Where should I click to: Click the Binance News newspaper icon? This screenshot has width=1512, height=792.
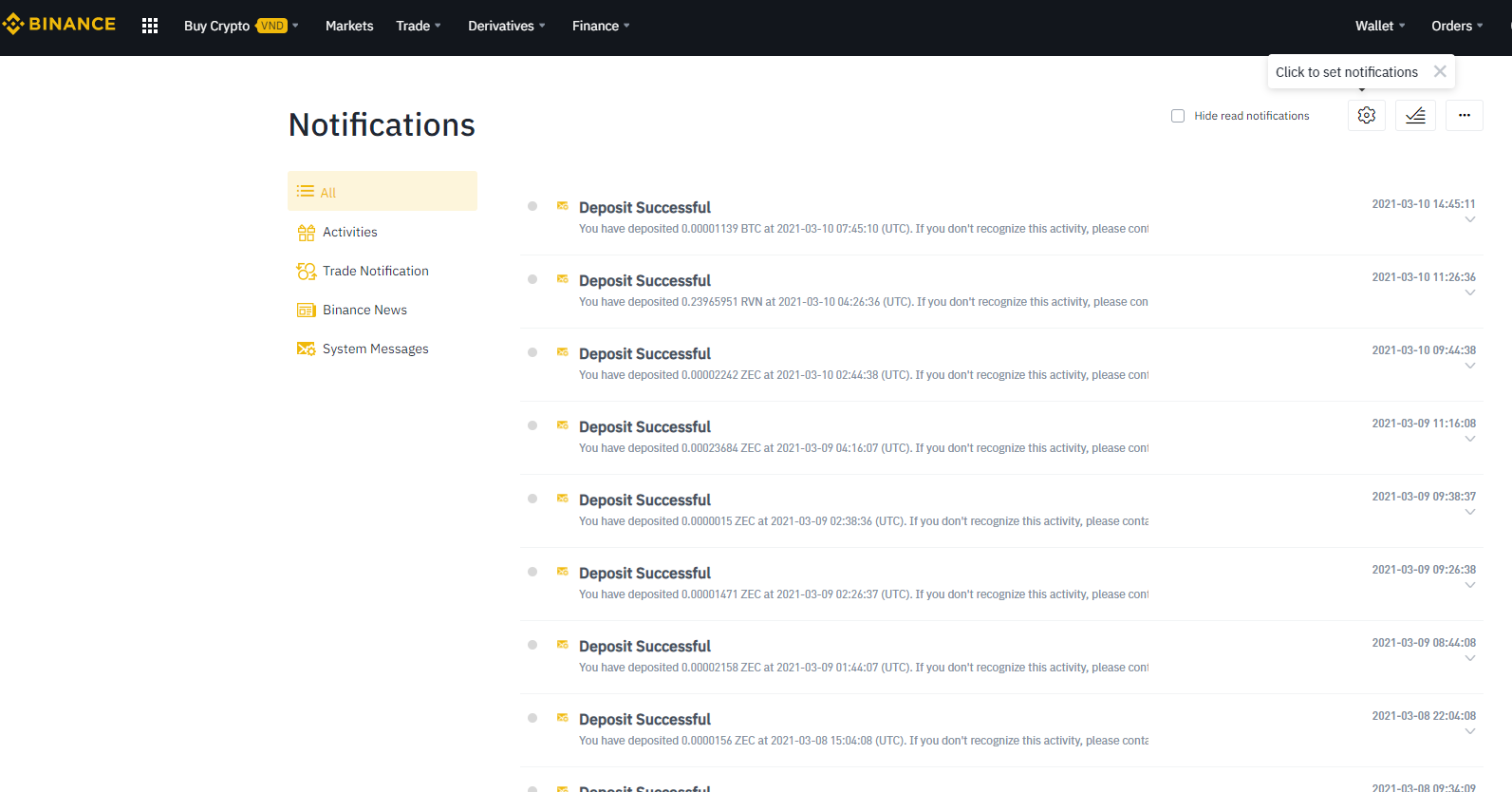306,311
